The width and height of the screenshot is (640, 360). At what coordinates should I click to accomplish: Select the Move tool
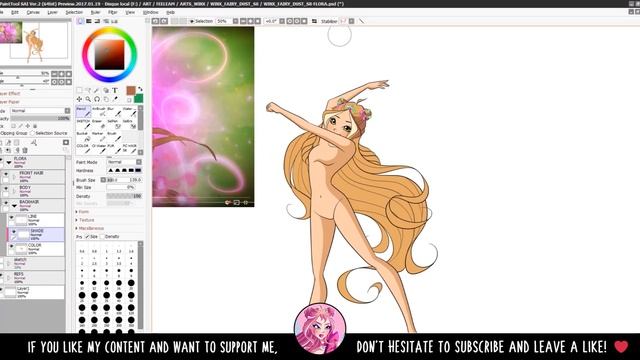click(x=79, y=99)
